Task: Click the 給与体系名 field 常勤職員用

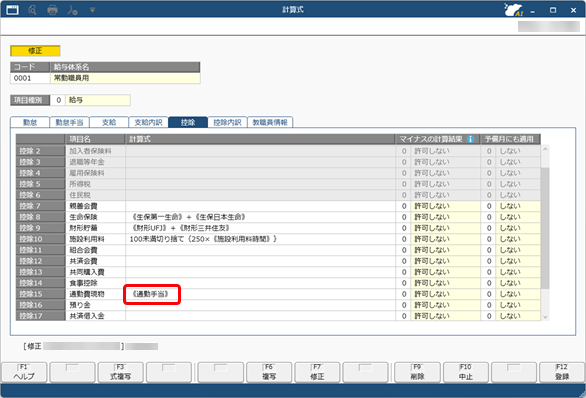Action: click(125, 78)
